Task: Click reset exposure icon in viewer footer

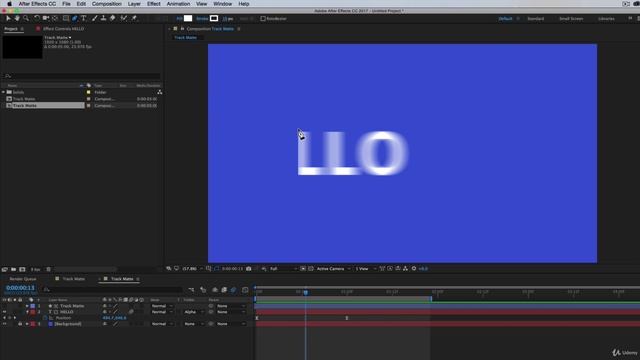Action: coord(414,269)
